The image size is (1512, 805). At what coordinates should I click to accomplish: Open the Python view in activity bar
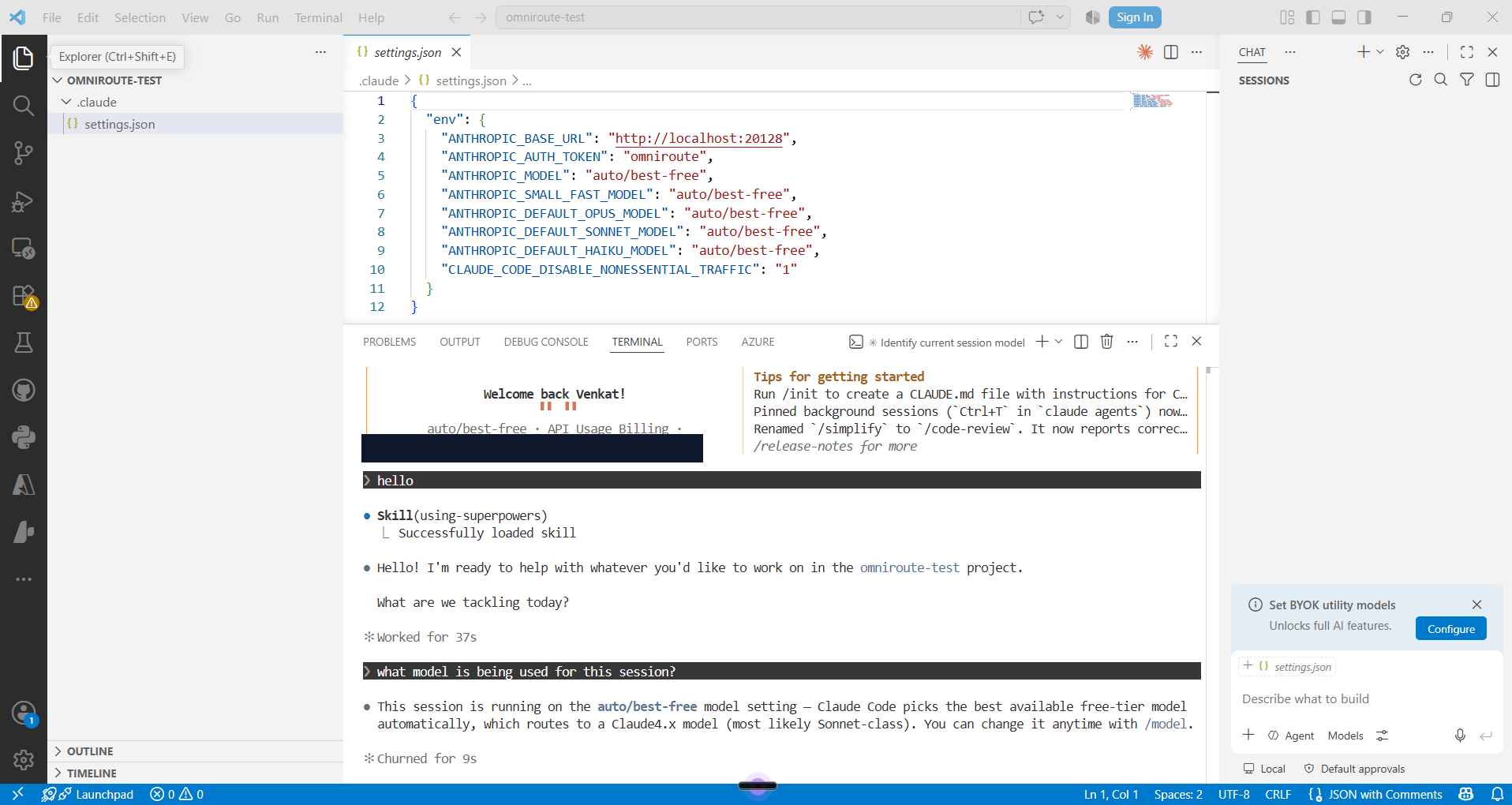click(23, 437)
